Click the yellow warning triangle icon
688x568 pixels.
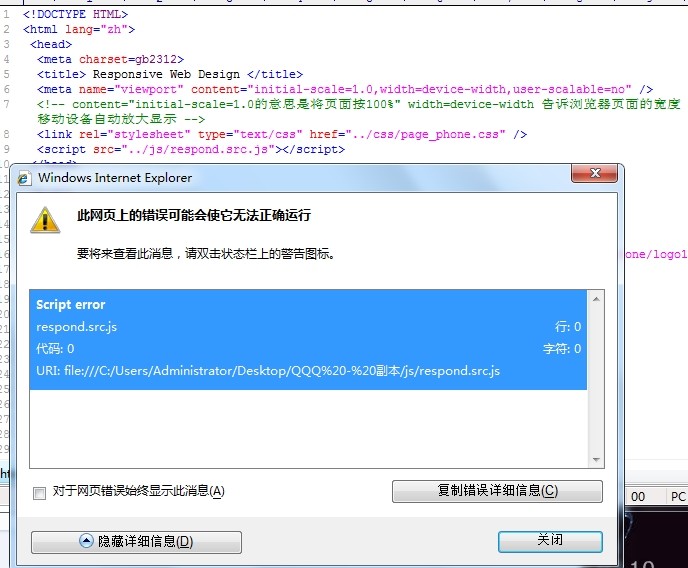(x=45, y=220)
